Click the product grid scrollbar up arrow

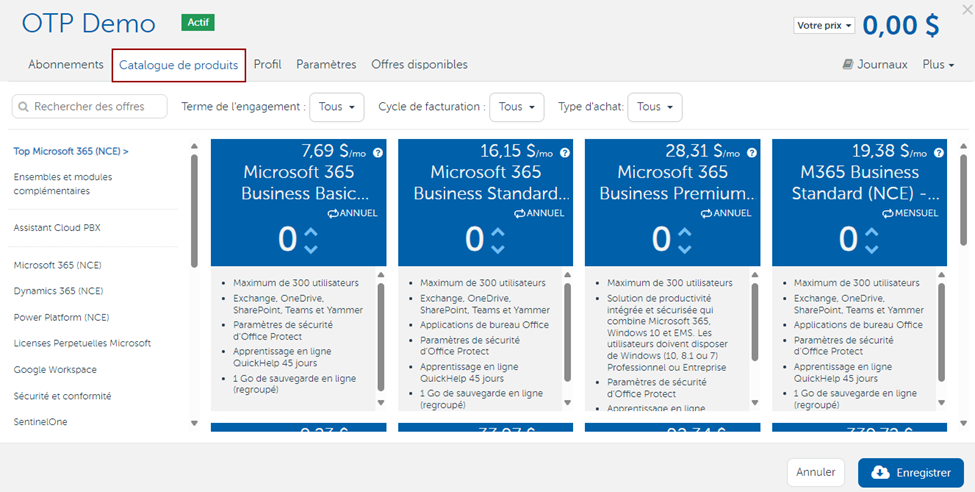(x=963, y=146)
